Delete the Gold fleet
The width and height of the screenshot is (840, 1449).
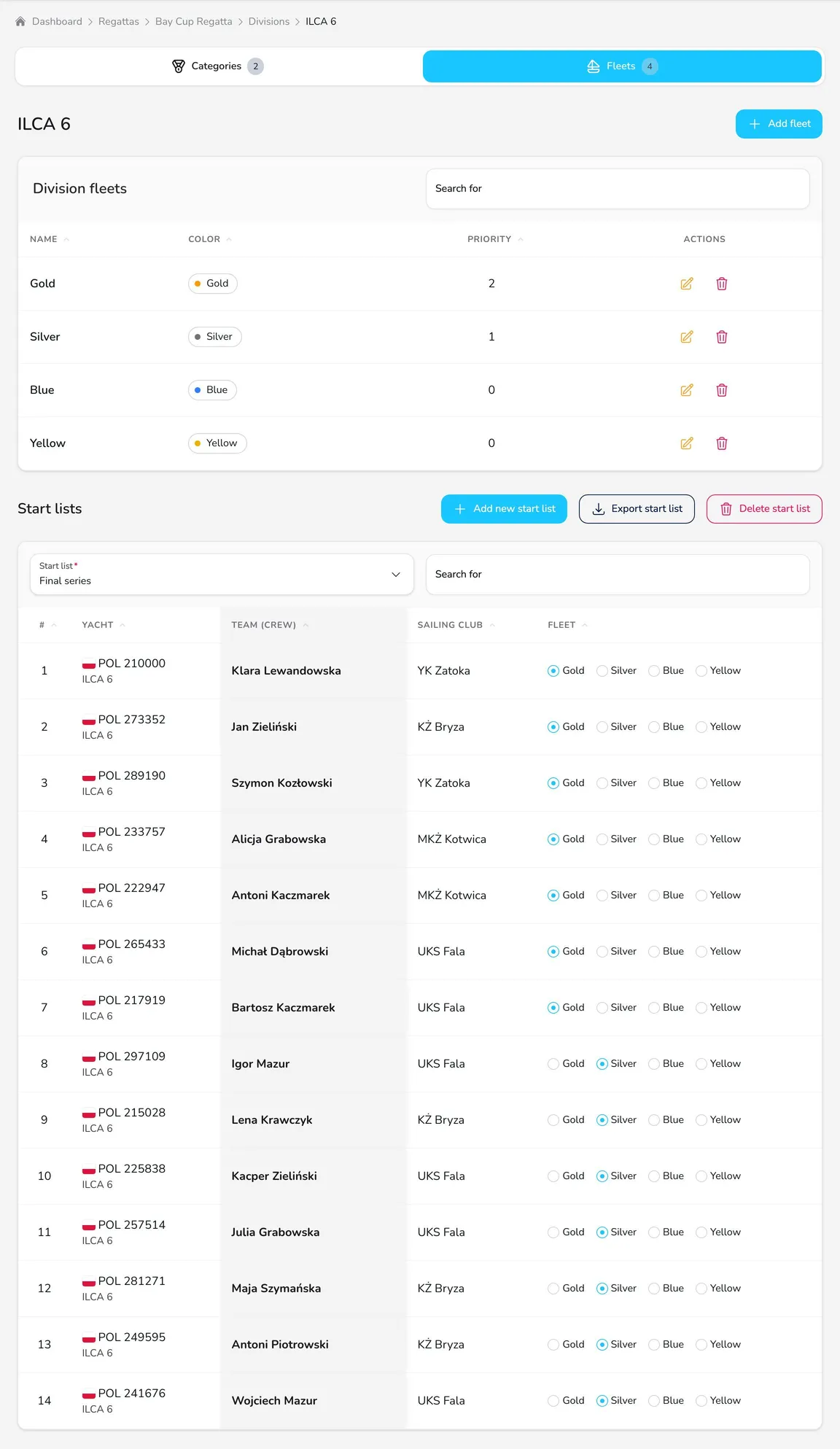(722, 284)
